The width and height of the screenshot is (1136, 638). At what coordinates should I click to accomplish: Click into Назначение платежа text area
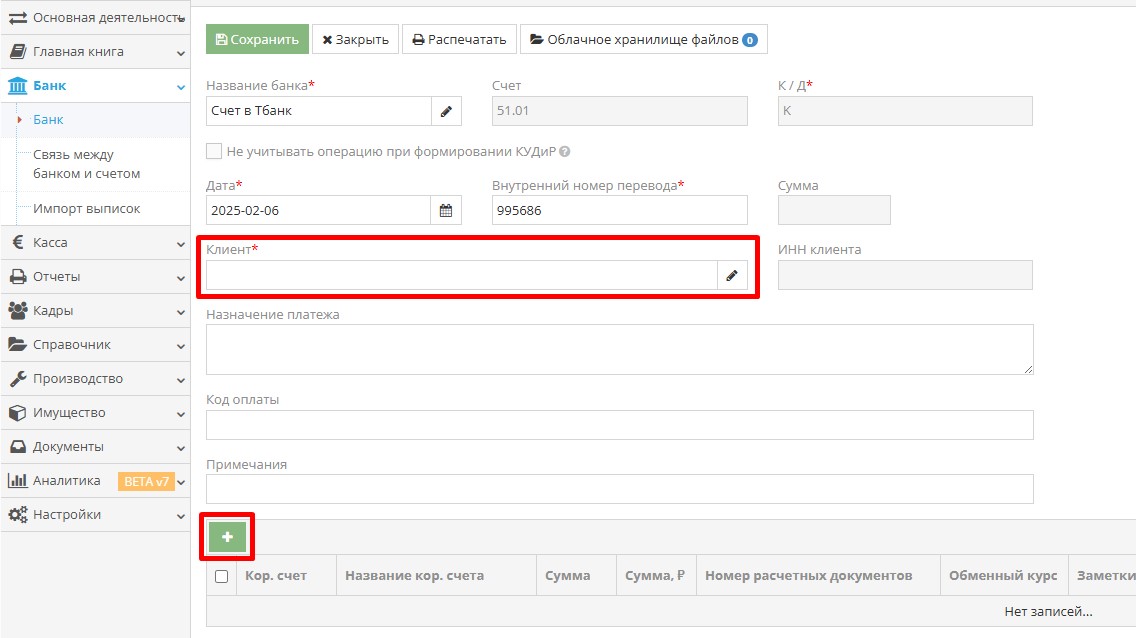619,350
